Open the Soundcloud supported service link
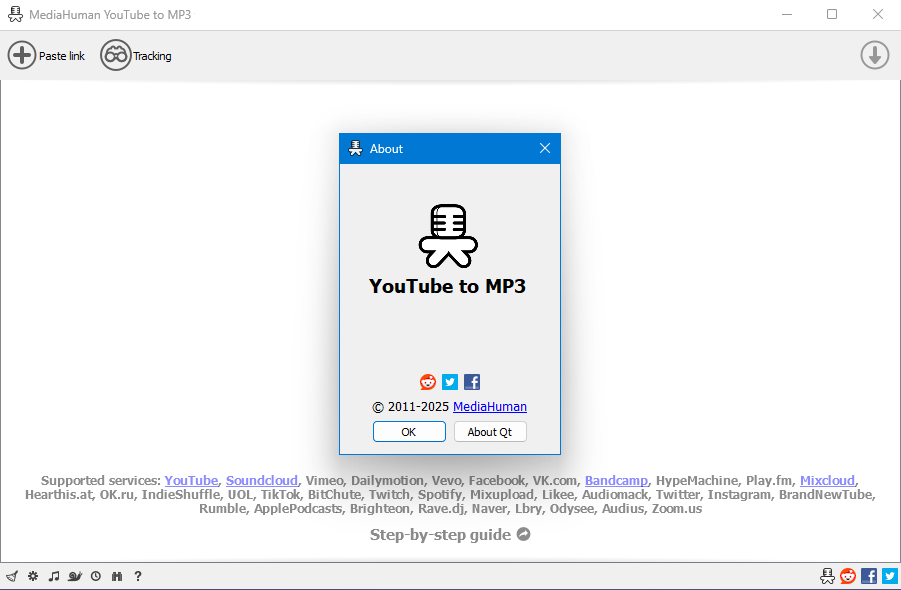This screenshot has width=901, height=590. [261, 480]
